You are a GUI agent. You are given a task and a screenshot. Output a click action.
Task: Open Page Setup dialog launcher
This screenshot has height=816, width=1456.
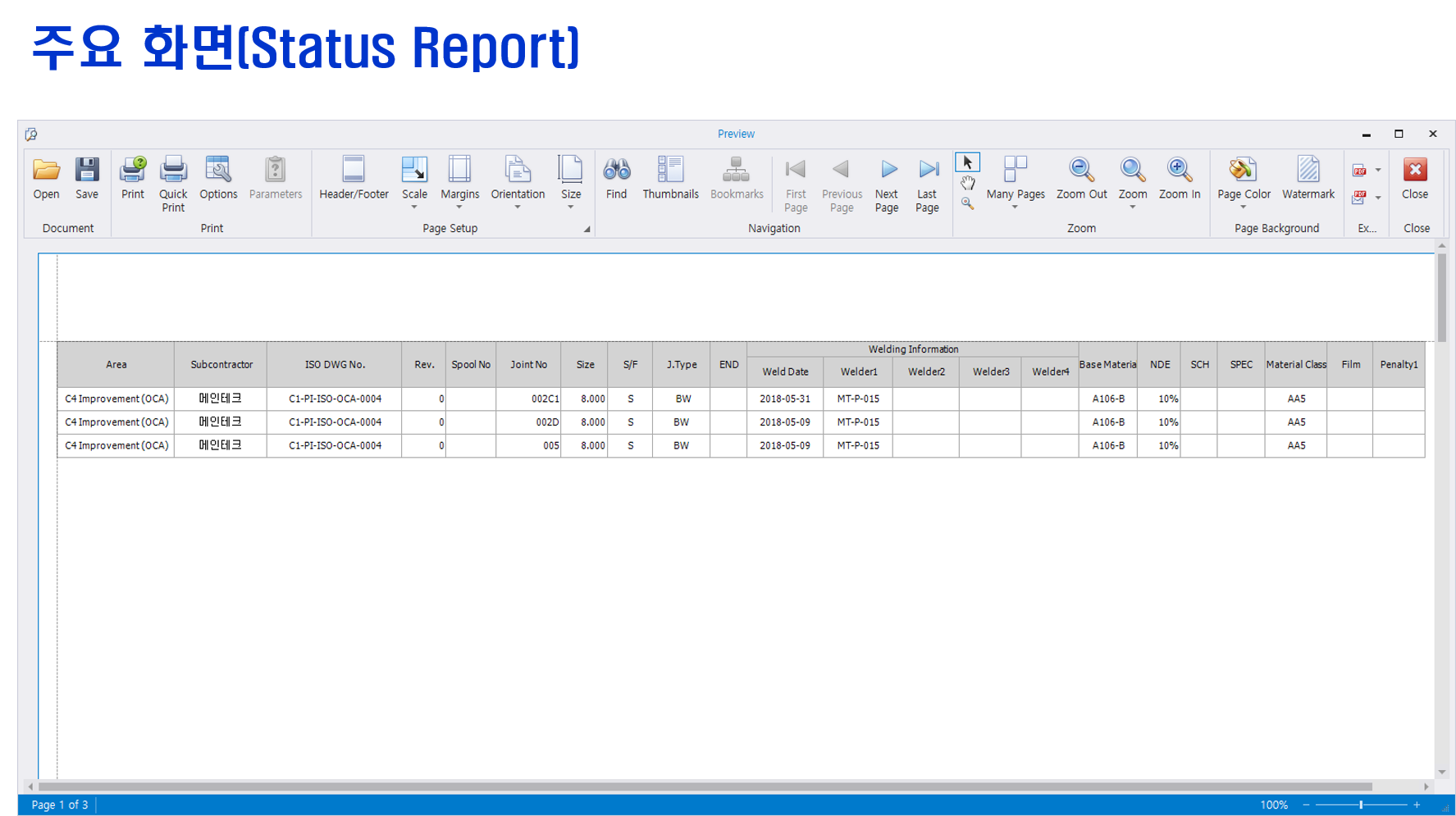click(587, 230)
